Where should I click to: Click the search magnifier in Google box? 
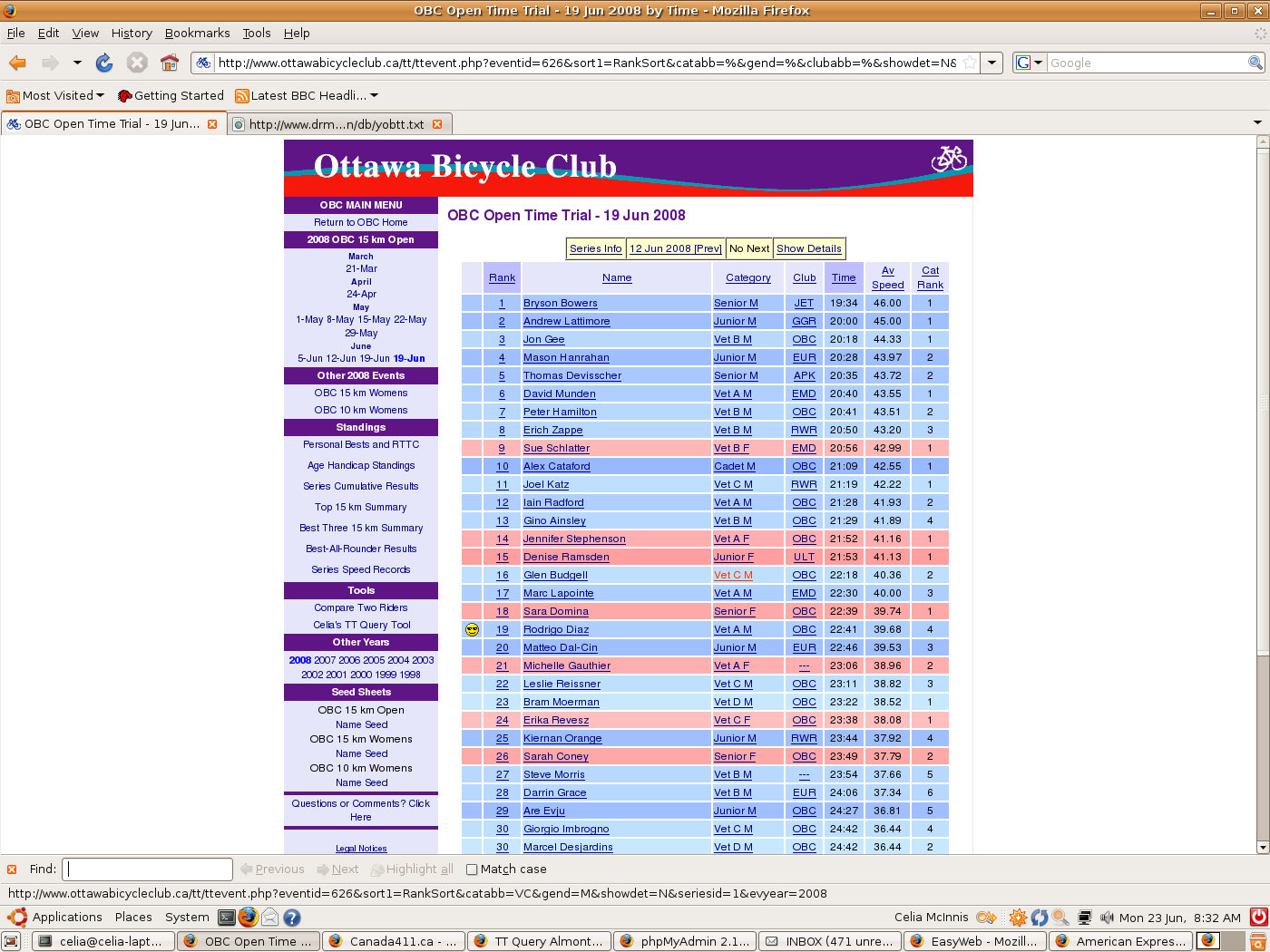[x=1255, y=63]
